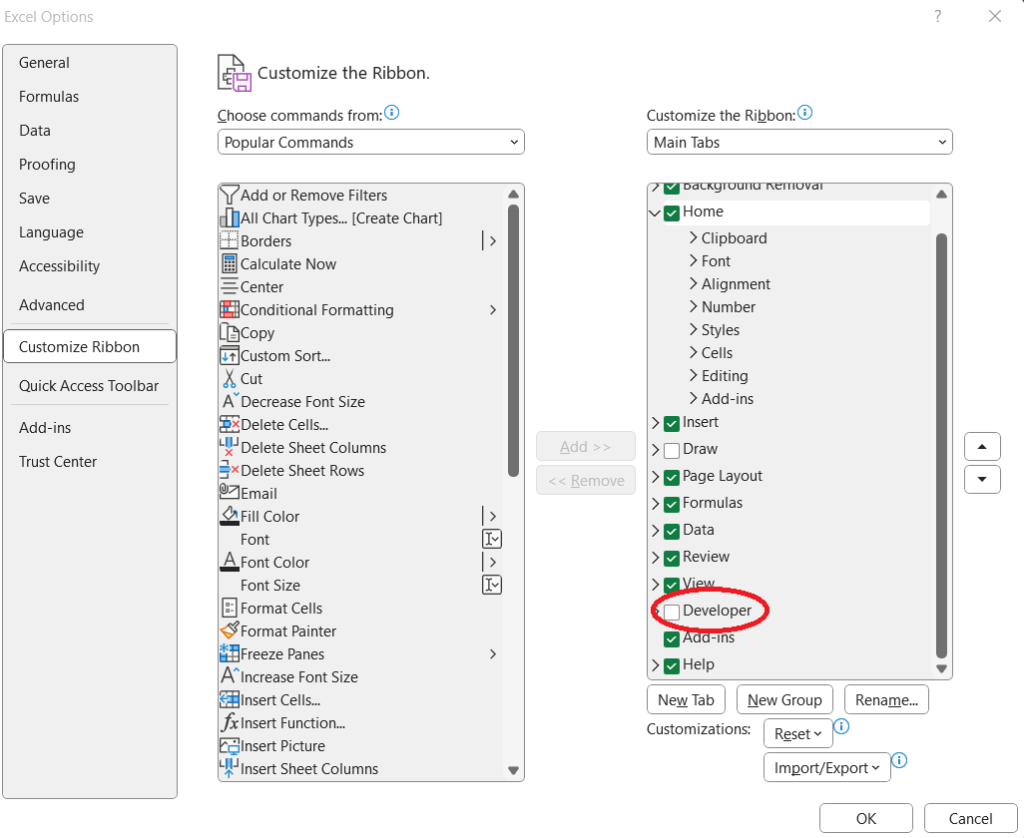
Task: Click the Format Painter brush icon
Action: point(229,631)
